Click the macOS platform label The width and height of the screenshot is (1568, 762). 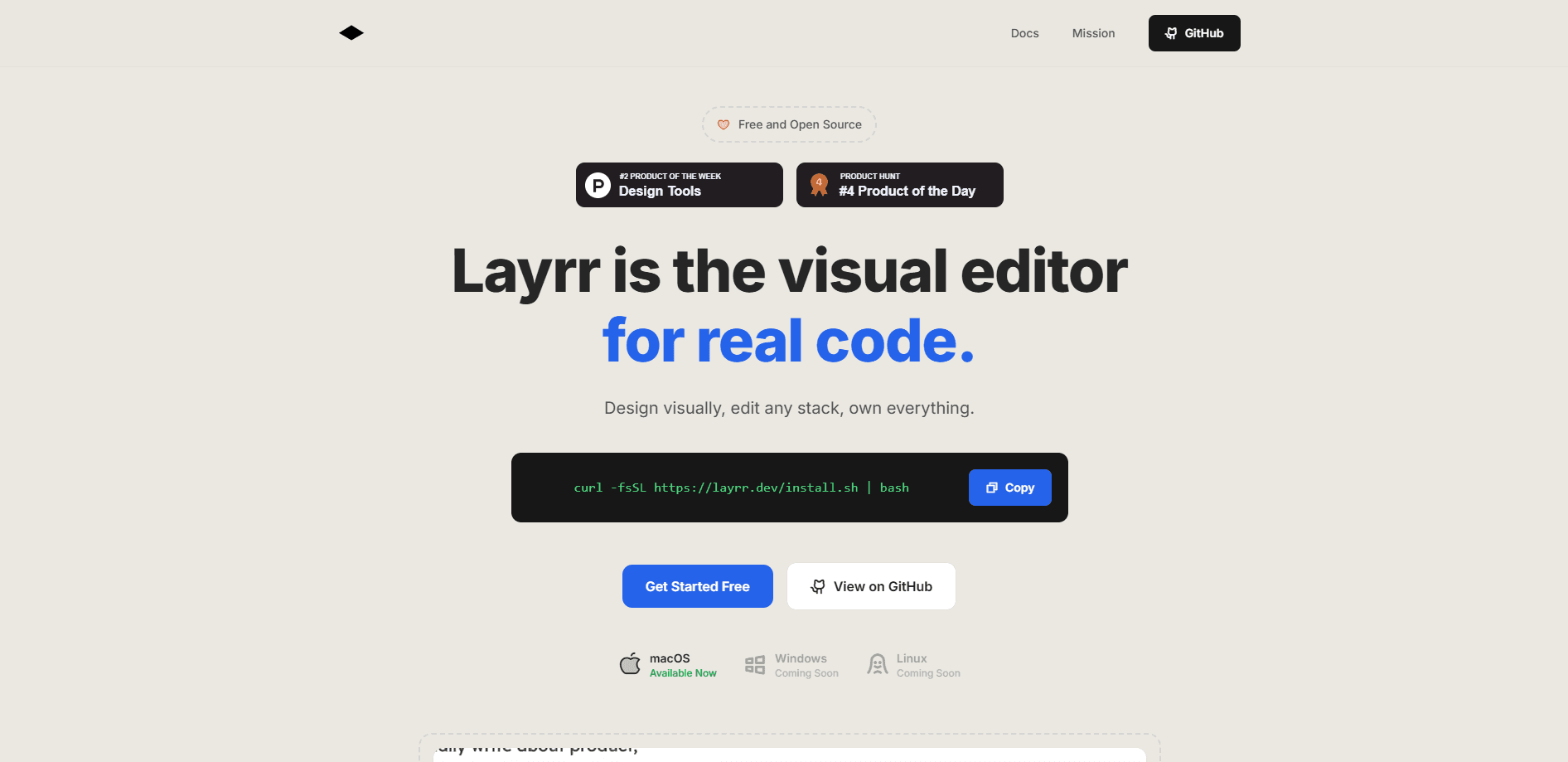point(670,658)
